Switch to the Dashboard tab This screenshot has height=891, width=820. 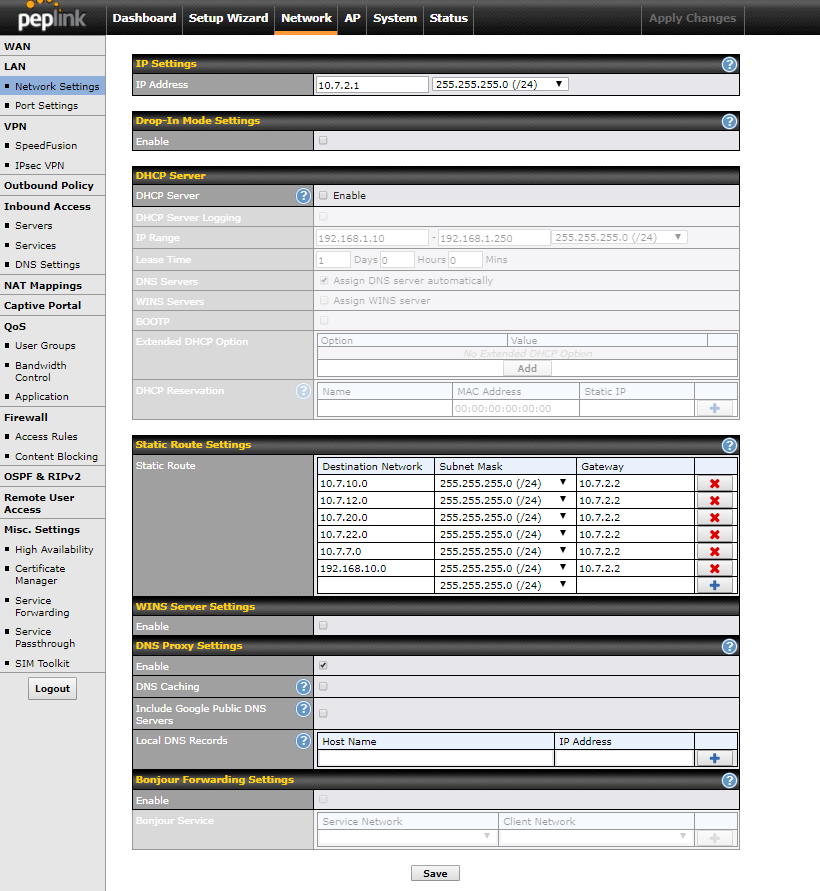(144, 18)
